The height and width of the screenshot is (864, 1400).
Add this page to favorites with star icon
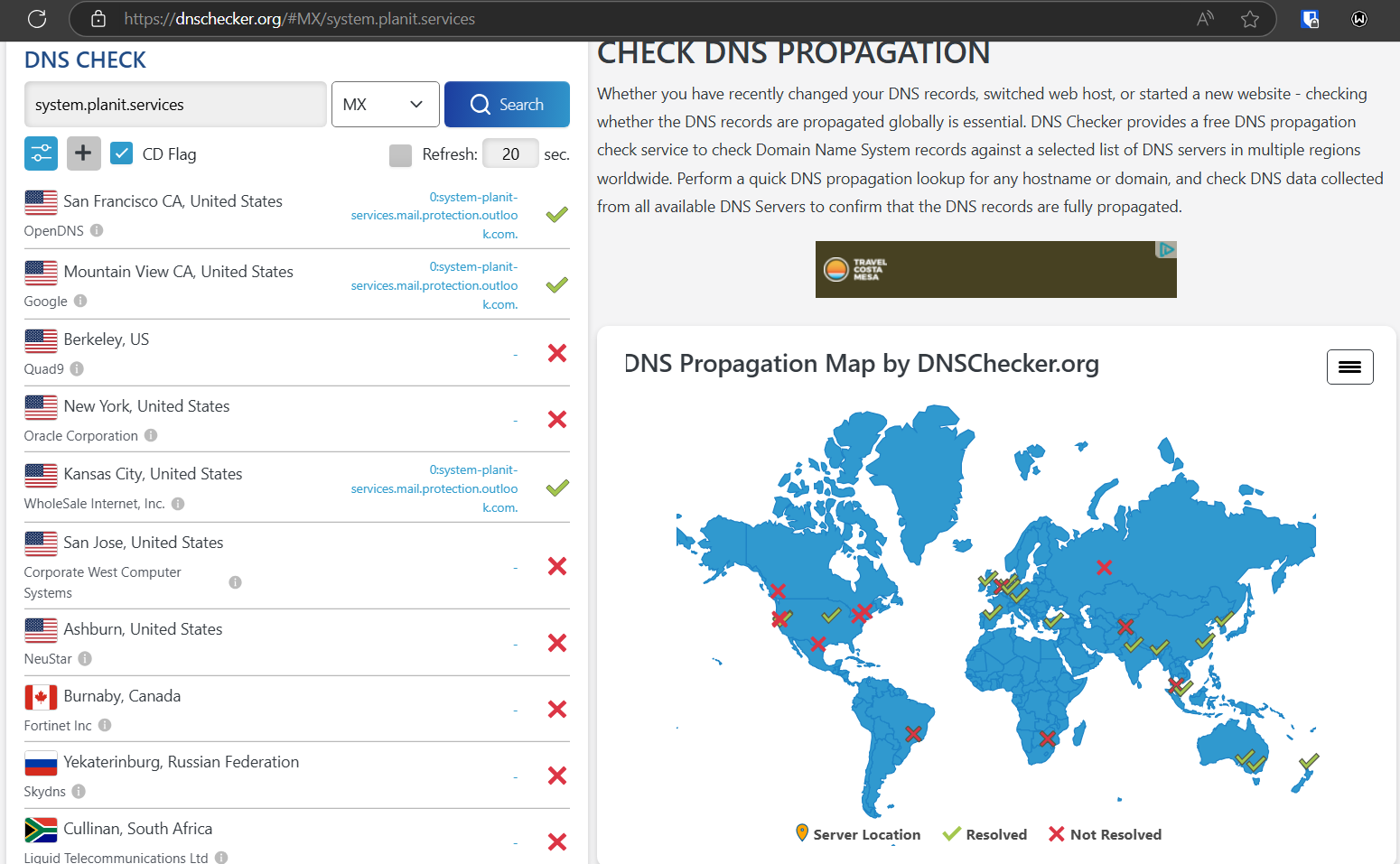(1250, 19)
